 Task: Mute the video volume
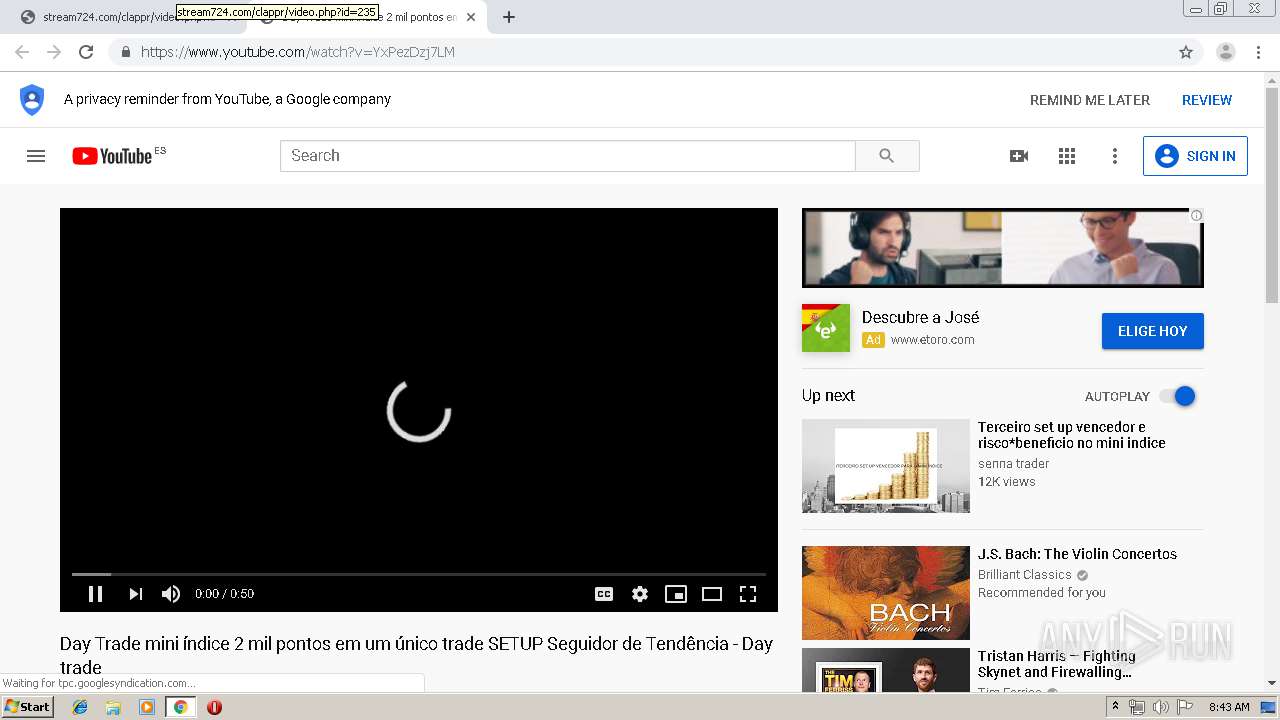171,594
